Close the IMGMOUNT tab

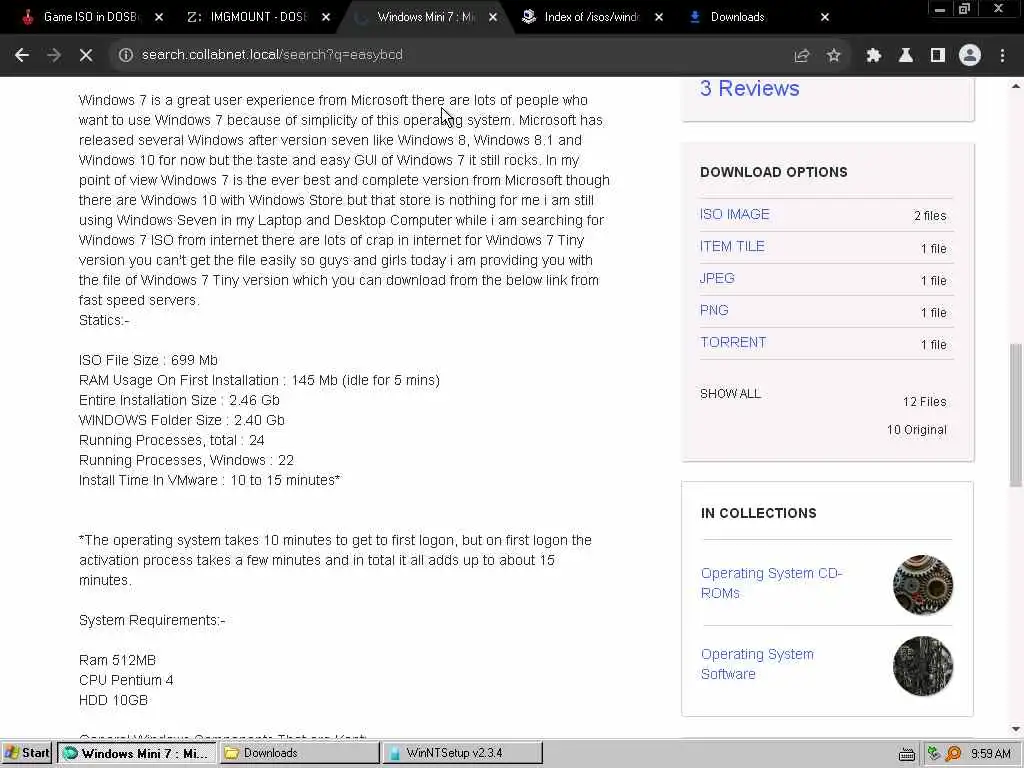tap(326, 17)
